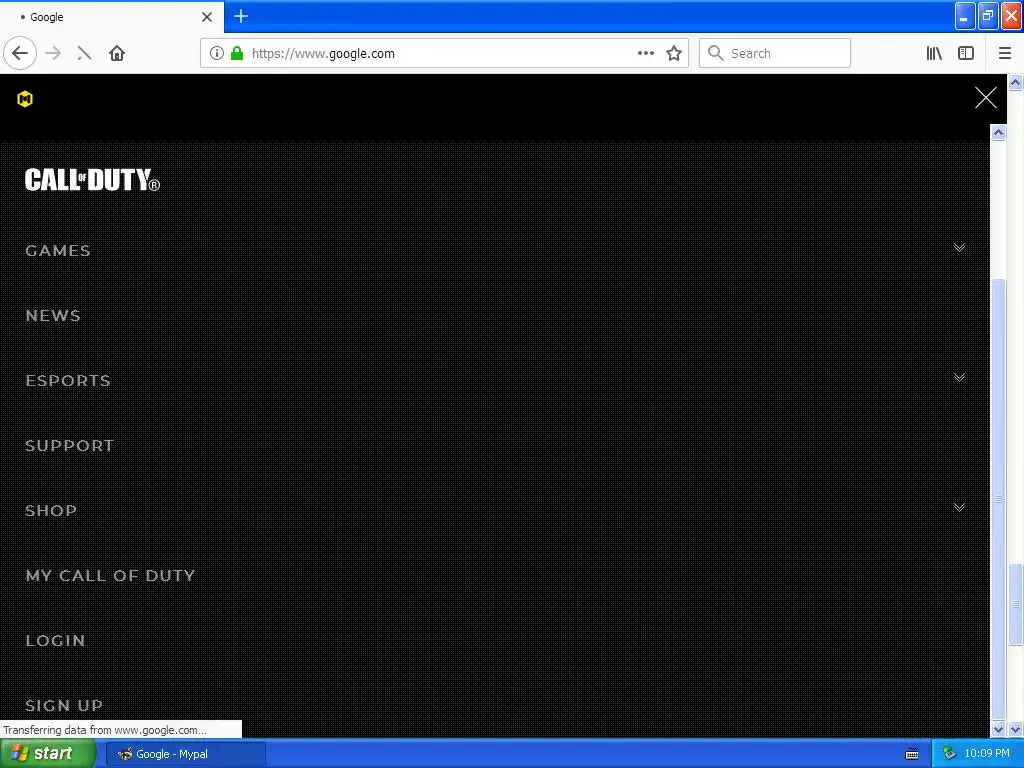Open the hamburger application menu
Viewport: 1024px width, 768px height.
click(1004, 54)
